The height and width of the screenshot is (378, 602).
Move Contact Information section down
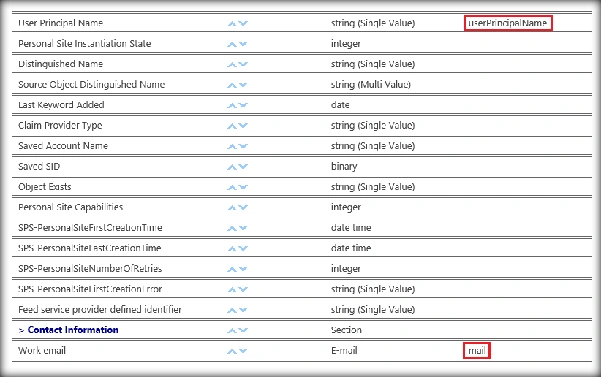tap(243, 330)
